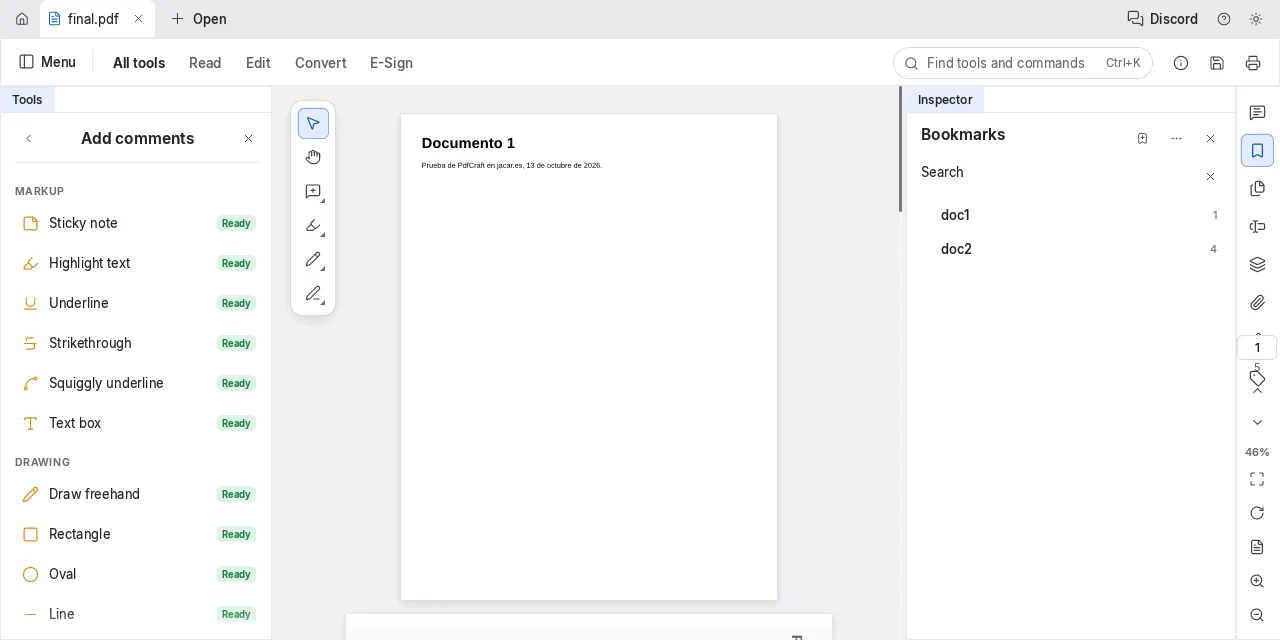Image resolution: width=1280 pixels, height=640 pixels.
Task: Click the Bookmarks sidebar icon
Action: click(1258, 151)
